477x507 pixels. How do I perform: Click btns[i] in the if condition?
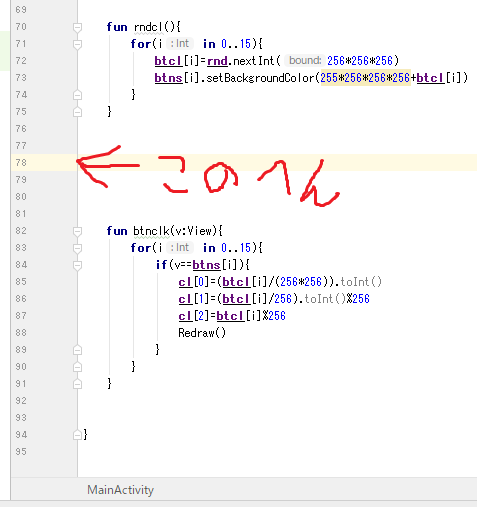[x=215, y=265]
